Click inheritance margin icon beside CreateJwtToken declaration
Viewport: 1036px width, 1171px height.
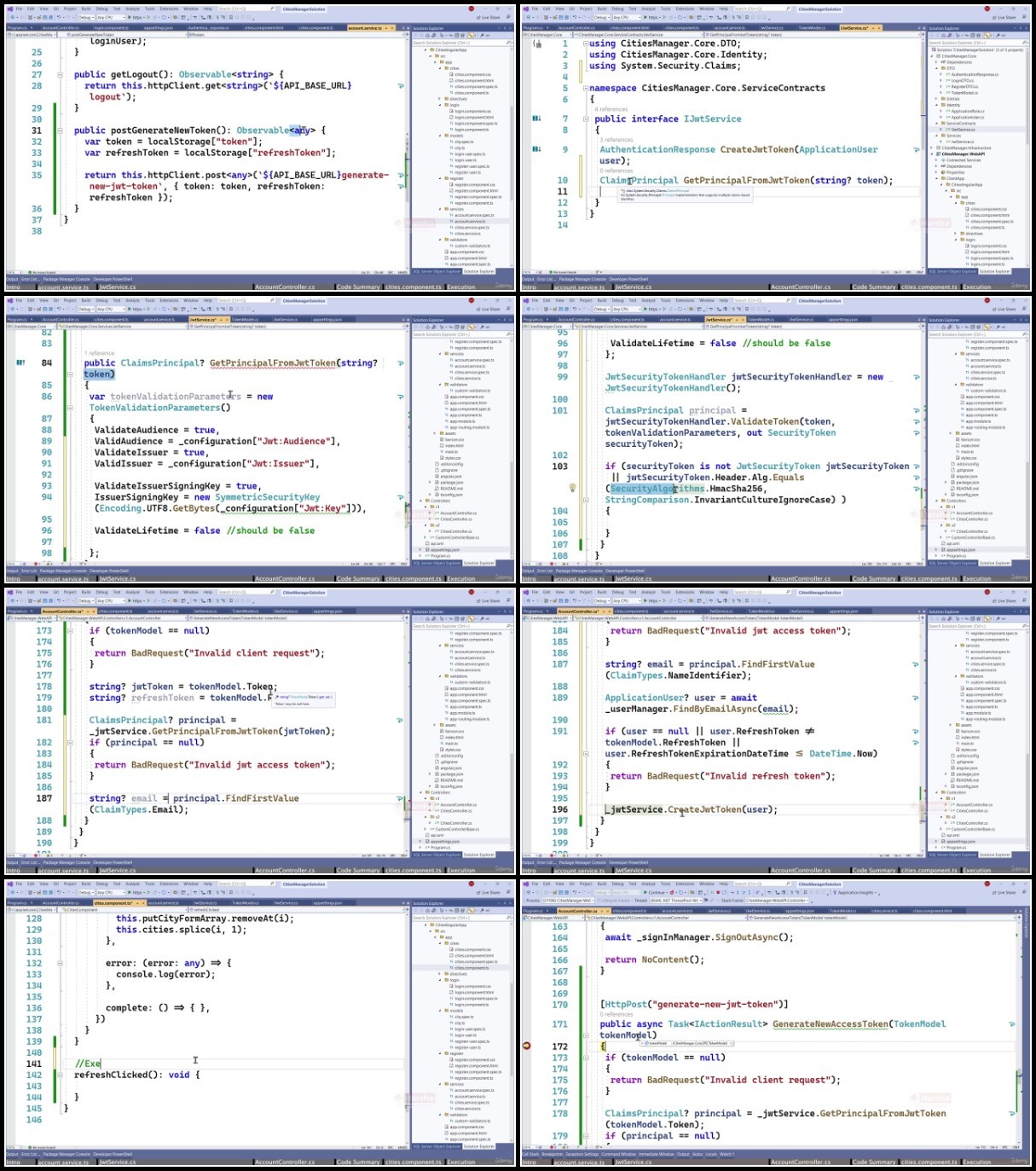(536, 149)
